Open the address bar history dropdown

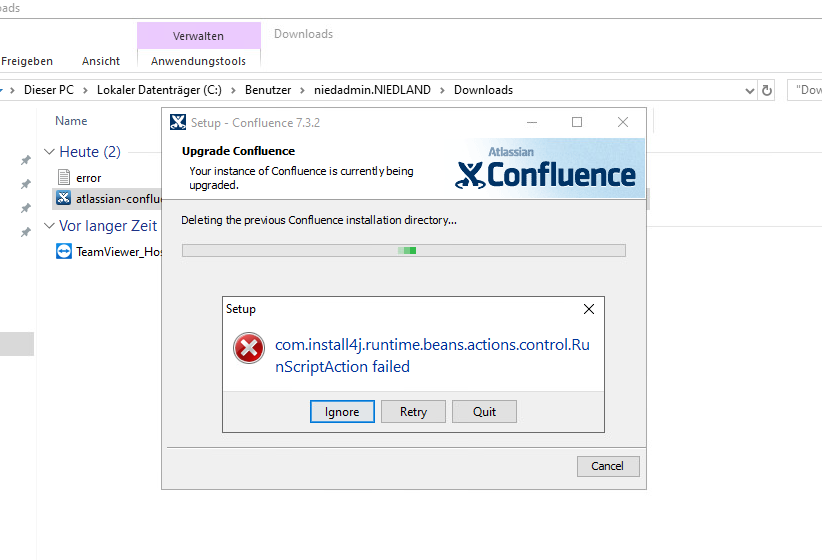tap(750, 90)
